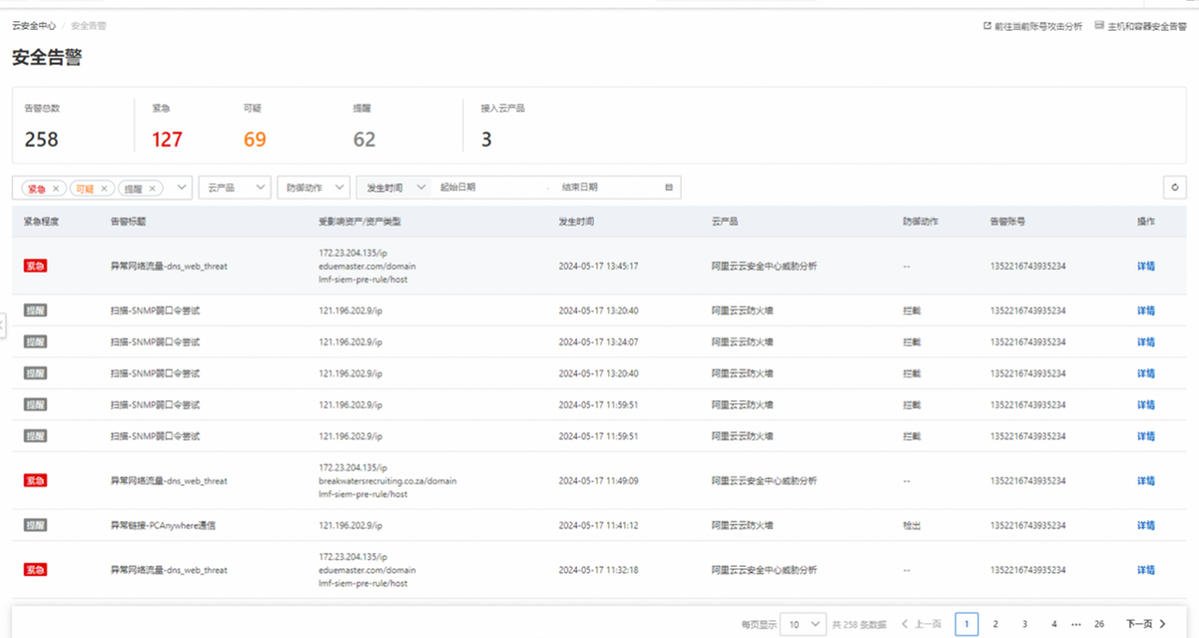
Task: Change the per-page count dropdown showing 10
Action: 803,624
